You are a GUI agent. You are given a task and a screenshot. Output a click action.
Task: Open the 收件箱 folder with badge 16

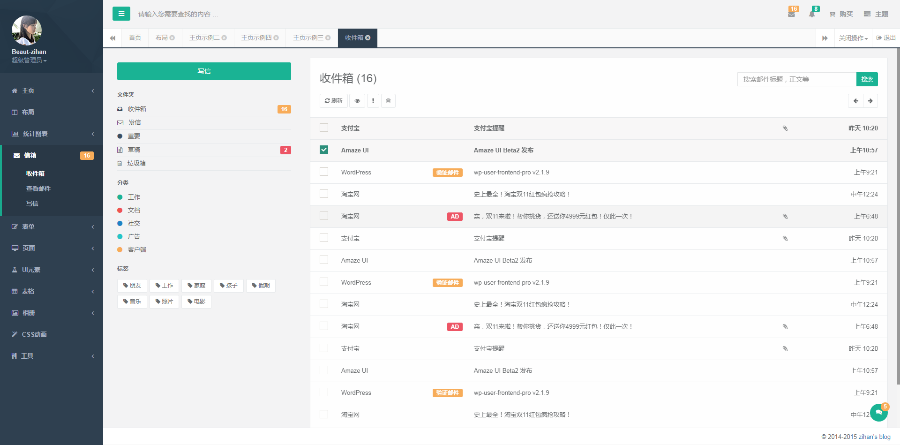(x=204, y=109)
